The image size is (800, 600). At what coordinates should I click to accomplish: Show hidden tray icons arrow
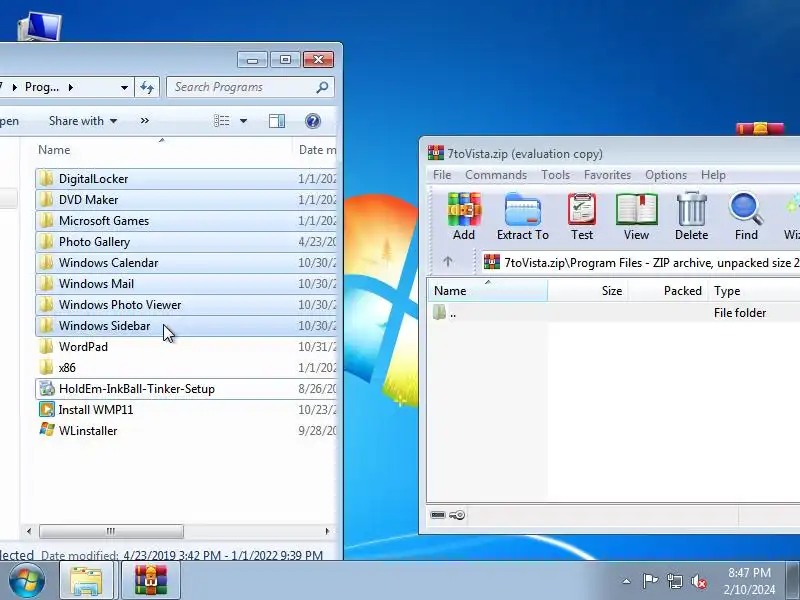click(x=626, y=581)
